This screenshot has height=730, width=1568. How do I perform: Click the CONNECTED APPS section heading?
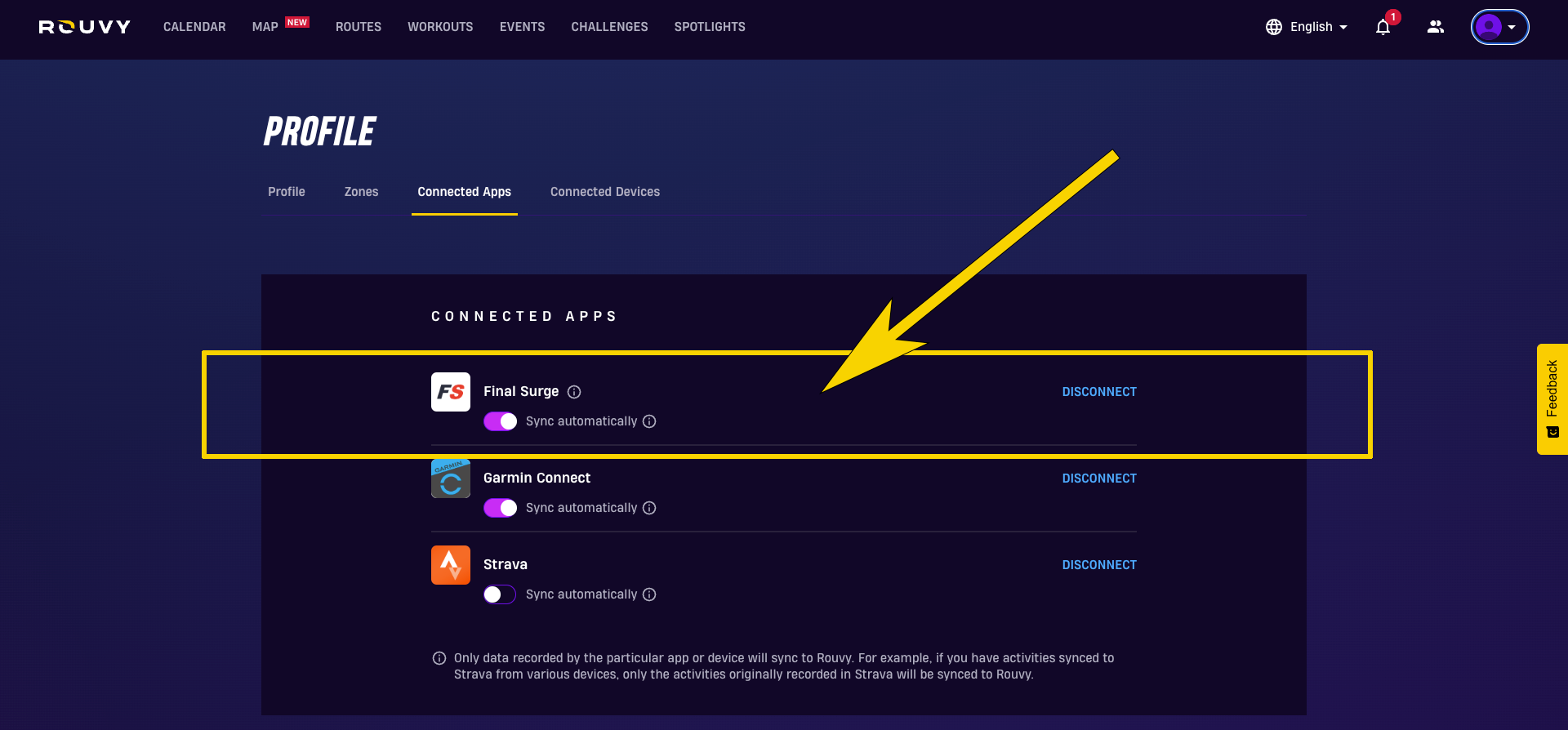[x=524, y=316]
